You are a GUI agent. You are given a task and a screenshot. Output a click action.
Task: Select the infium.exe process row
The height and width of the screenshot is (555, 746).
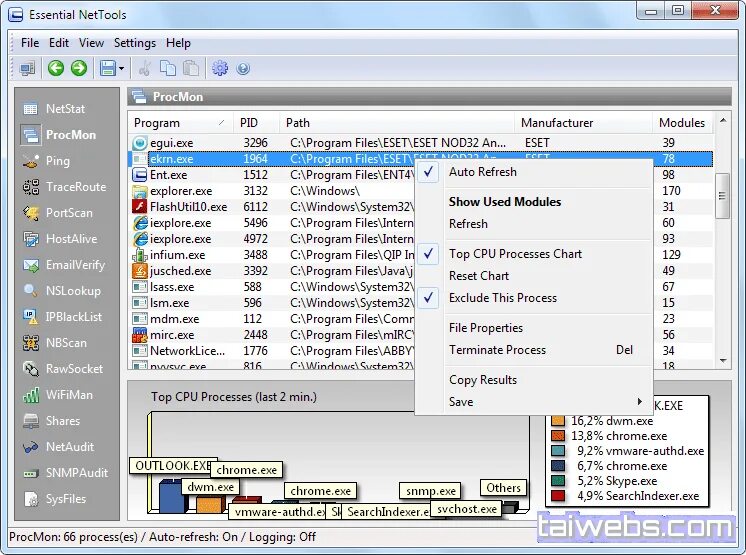pyautogui.click(x=272, y=255)
